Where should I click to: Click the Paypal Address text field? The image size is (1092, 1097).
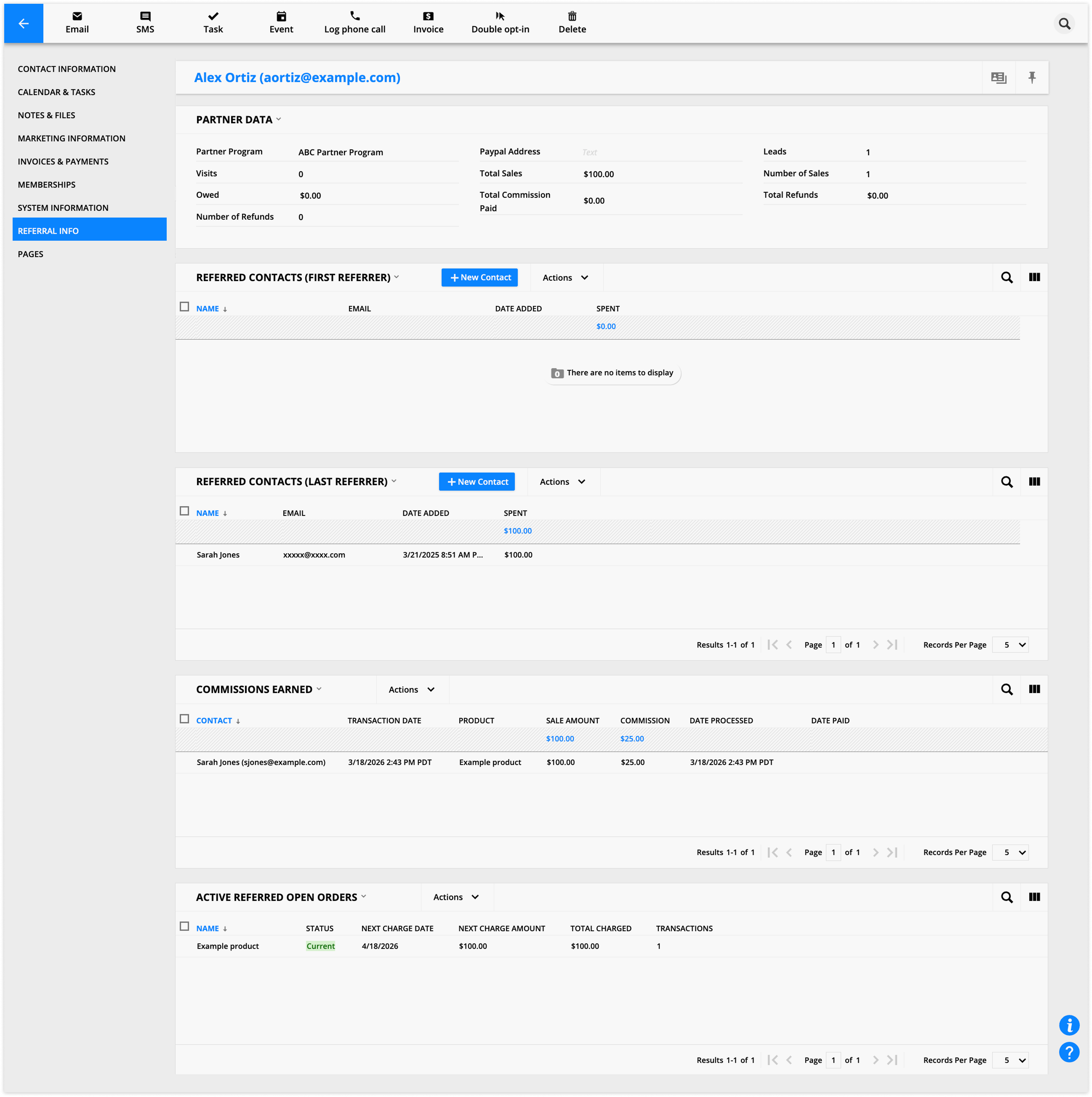(659, 152)
